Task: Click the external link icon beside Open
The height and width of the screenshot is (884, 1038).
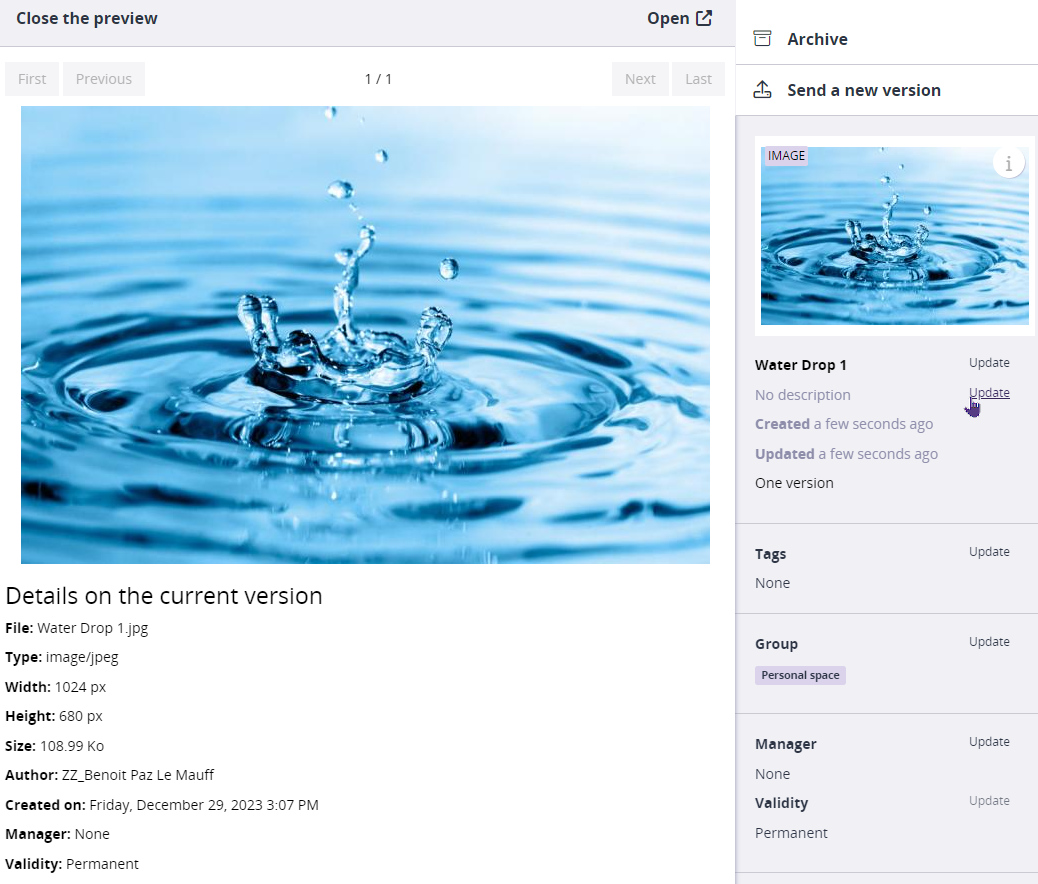Action: [x=704, y=18]
